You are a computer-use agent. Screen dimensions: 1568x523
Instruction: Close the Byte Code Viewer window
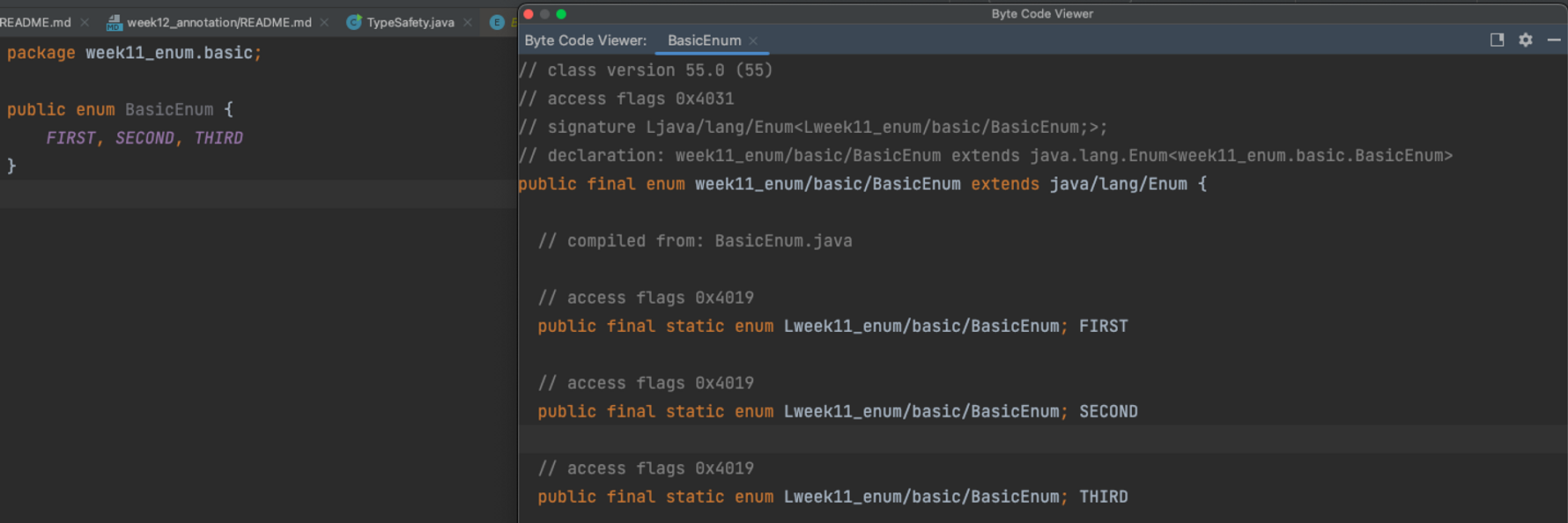click(x=529, y=14)
